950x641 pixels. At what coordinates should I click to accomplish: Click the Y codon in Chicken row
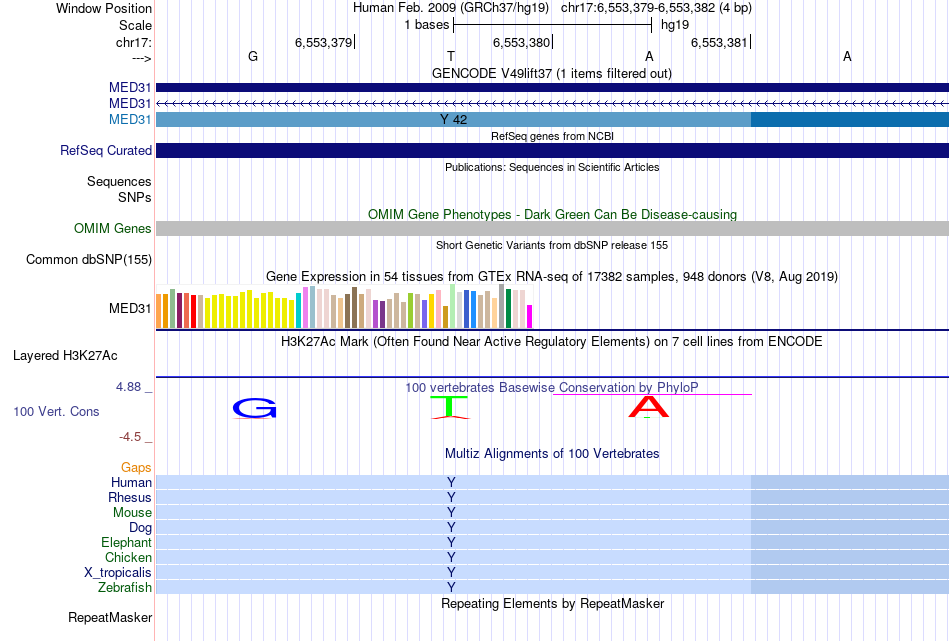pos(451,557)
